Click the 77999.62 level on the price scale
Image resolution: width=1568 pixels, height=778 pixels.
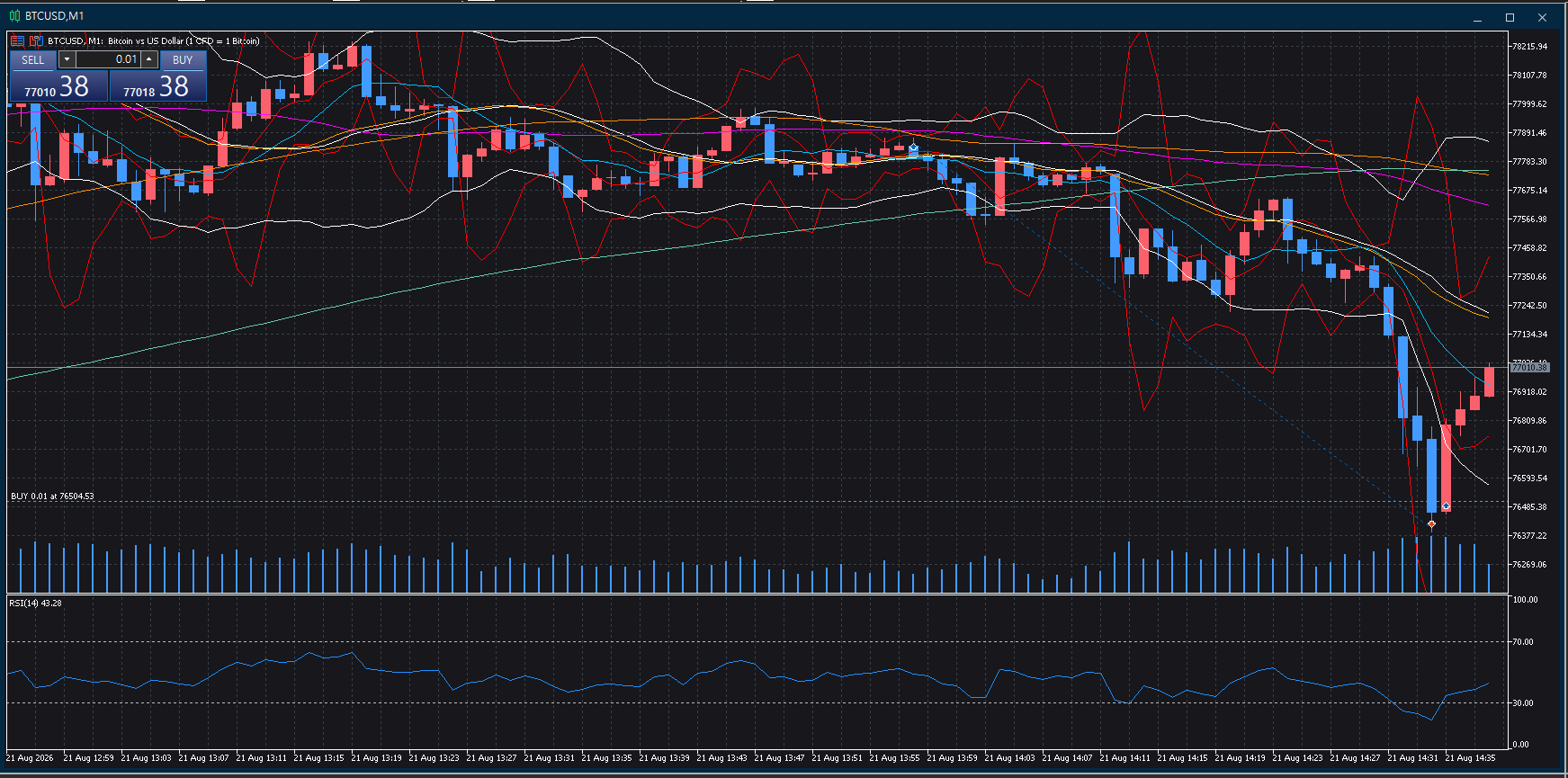click(1529, 104)
